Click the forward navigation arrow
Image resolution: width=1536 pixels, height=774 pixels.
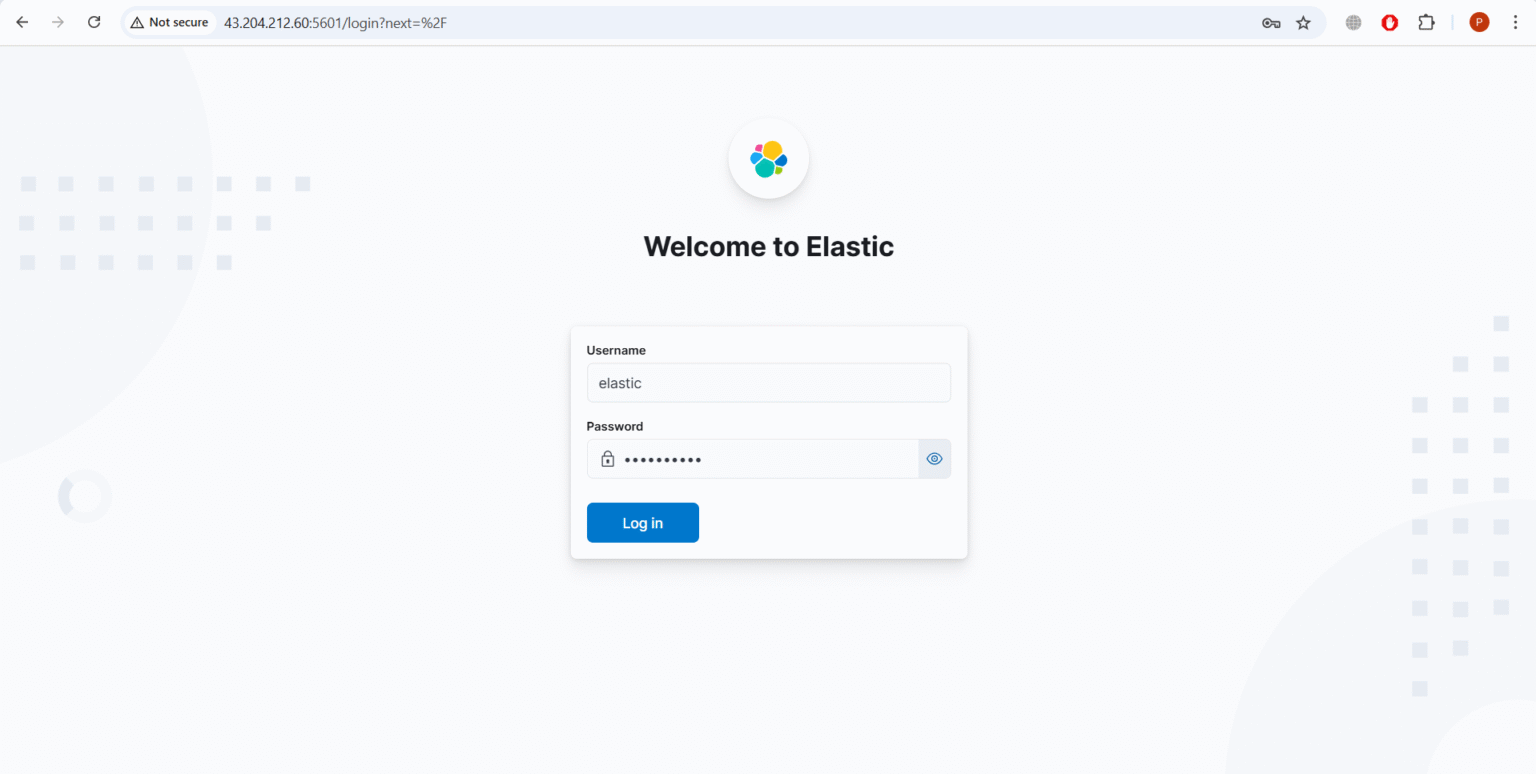[x=58, y=21]
